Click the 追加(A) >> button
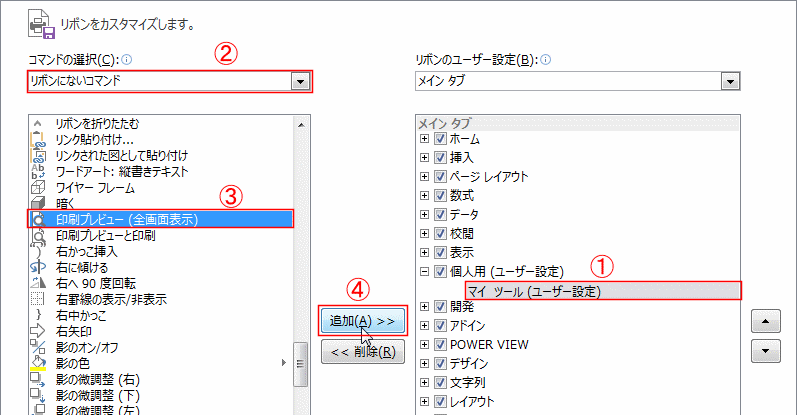The width and height of the screenshot is (797, 415). pyautogui.click(x=363, y=321)
